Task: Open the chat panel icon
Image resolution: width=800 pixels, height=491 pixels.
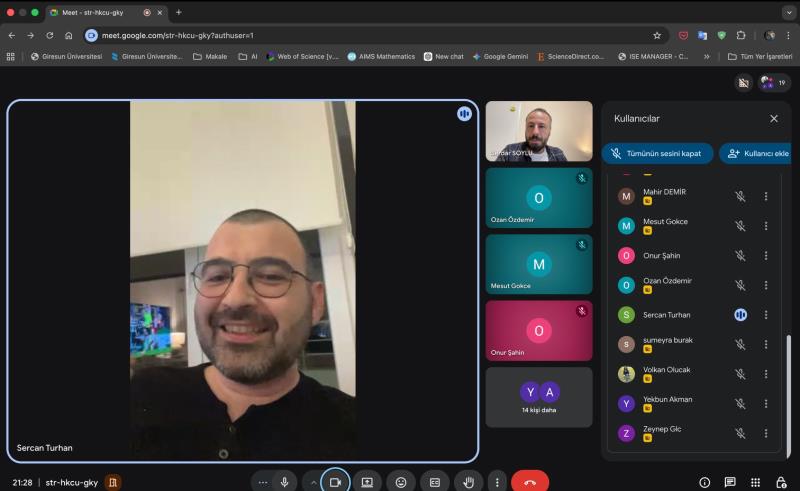Action: 730,482
